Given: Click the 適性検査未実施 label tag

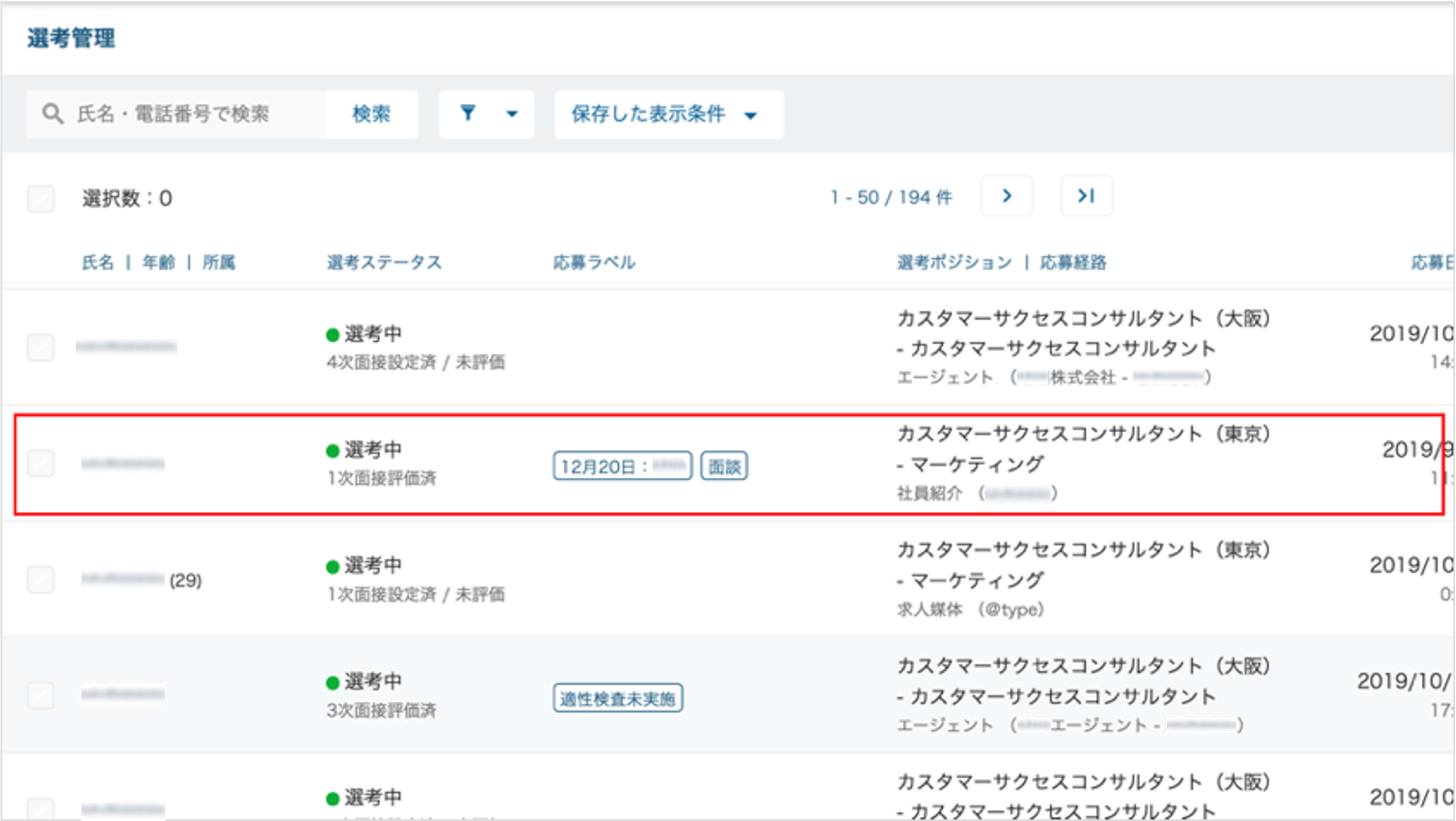Looking at the screenshot, I should click(618, 699).
